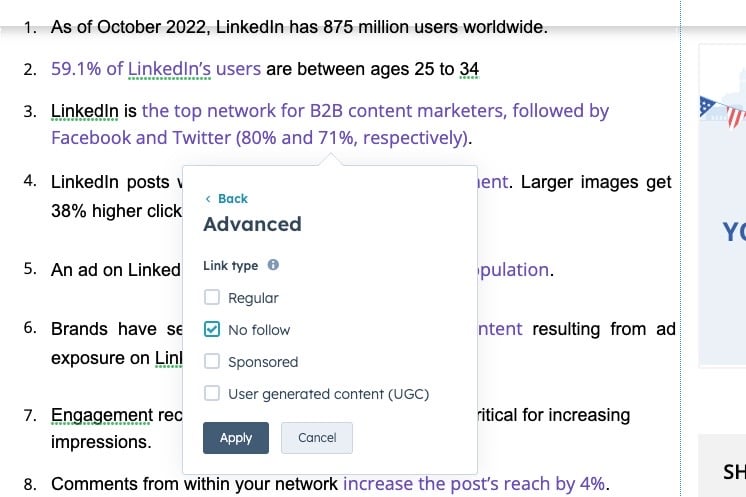Click the No follow label

[x=259, y=330]
